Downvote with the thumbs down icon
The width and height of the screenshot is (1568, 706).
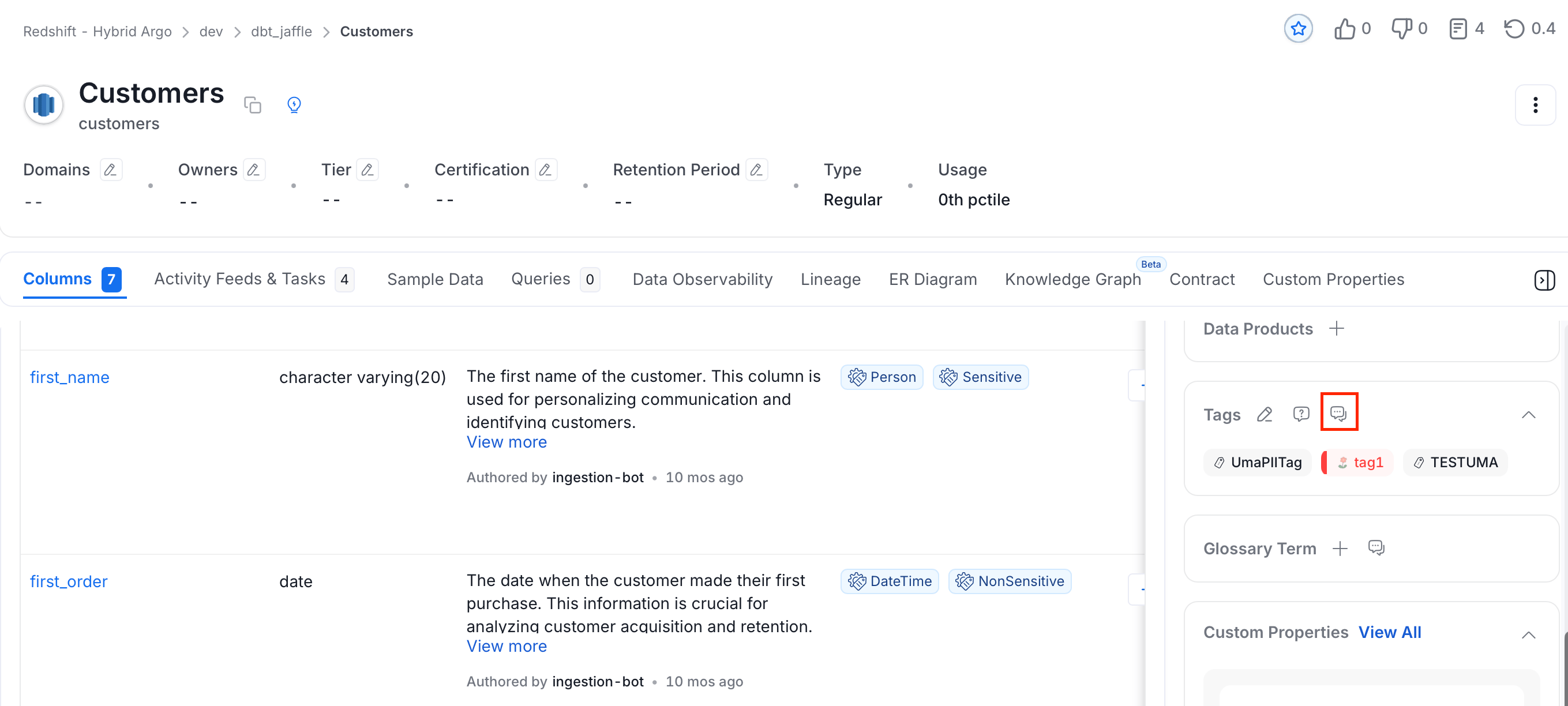[1402, 29]
